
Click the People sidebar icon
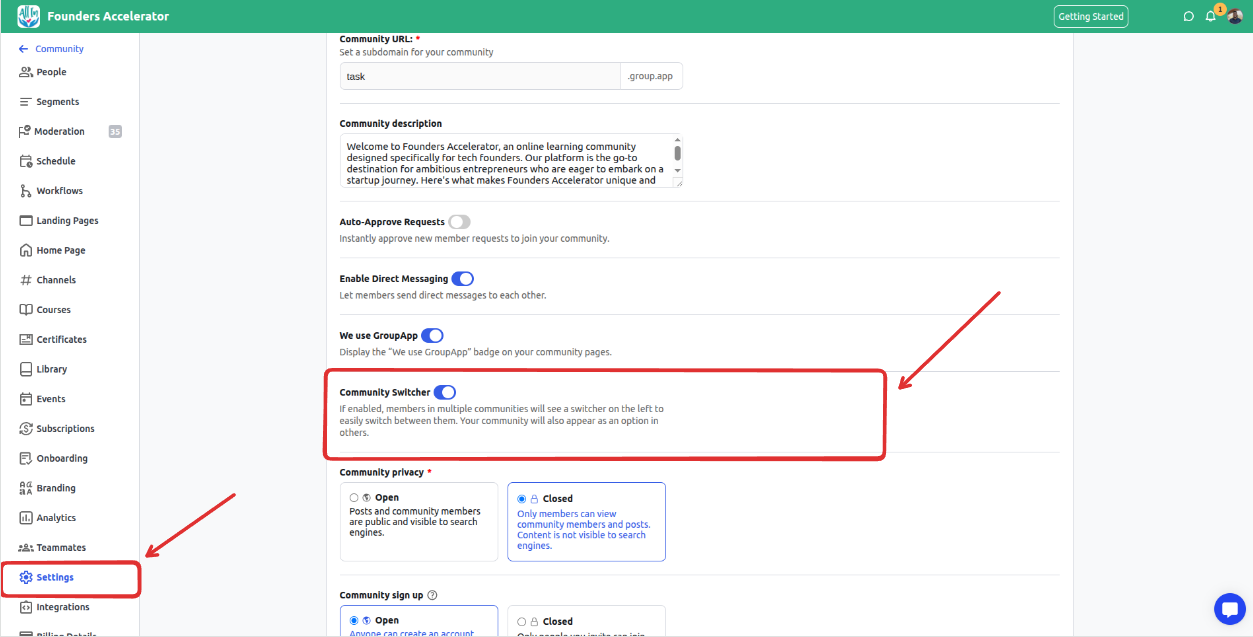(26, 72)
